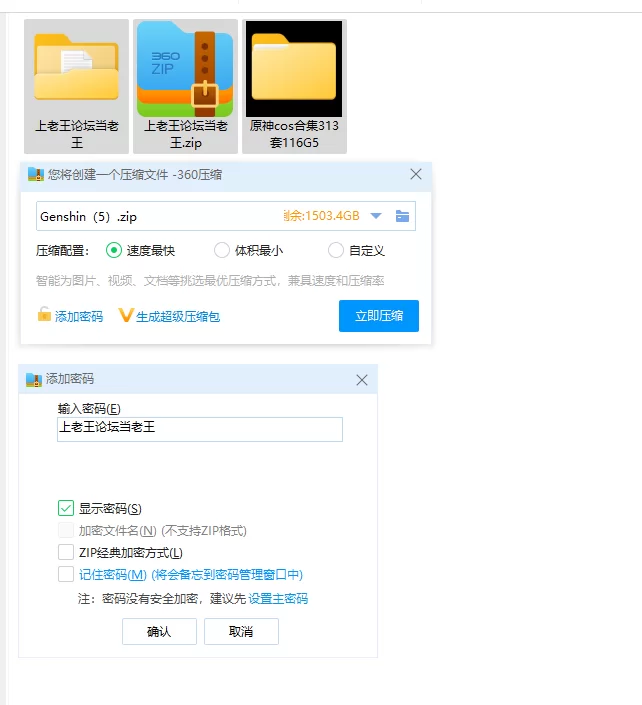Select 体积最小 compression option

coord(222,250)
